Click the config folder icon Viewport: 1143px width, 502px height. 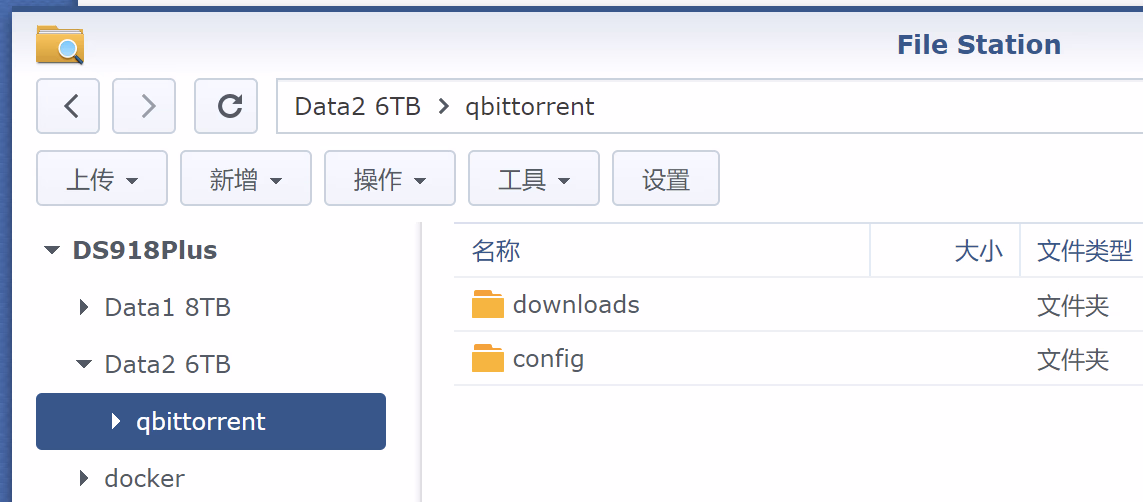[488, 358]
